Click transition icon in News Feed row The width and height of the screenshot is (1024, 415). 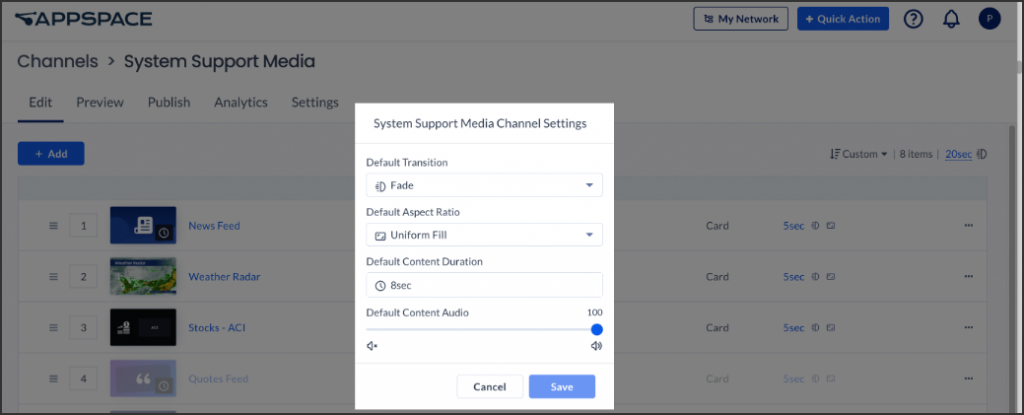815,225
